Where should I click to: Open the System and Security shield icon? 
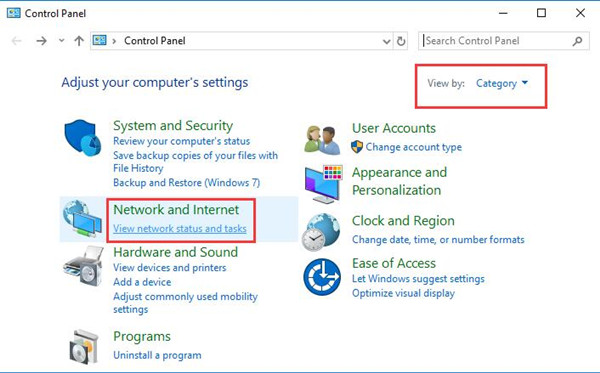[83, 138]
